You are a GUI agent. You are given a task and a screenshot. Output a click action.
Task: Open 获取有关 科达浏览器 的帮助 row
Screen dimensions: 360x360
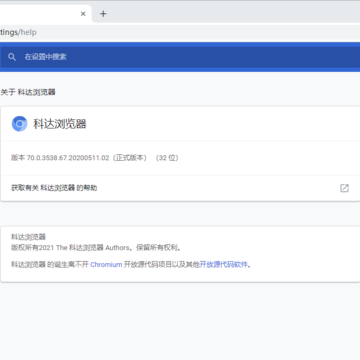[x=180, y=188]
